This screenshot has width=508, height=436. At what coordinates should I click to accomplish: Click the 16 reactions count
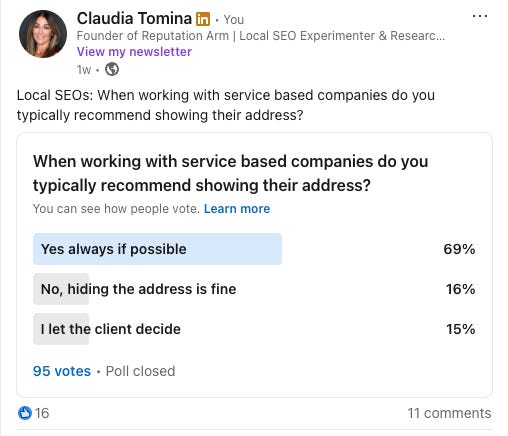[42, 413]
